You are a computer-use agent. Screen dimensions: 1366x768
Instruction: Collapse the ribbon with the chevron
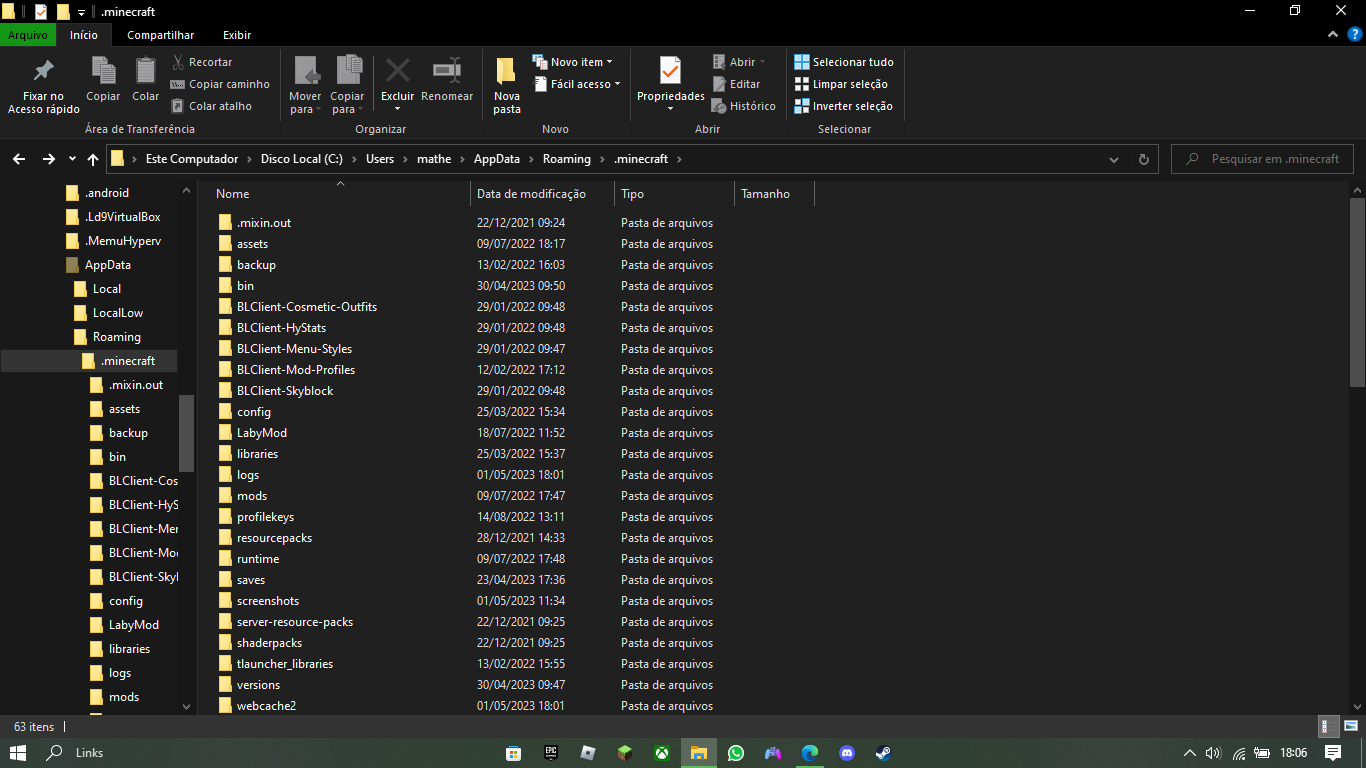pyautogui.click(x=1332, y=35)
